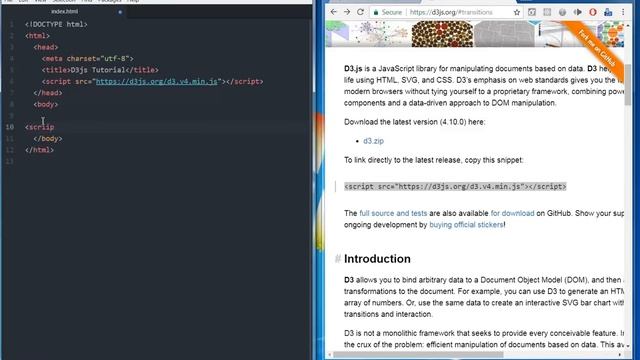Follow the 'buying official stickers' link
The image size is (640, 360).
point(466,224)
